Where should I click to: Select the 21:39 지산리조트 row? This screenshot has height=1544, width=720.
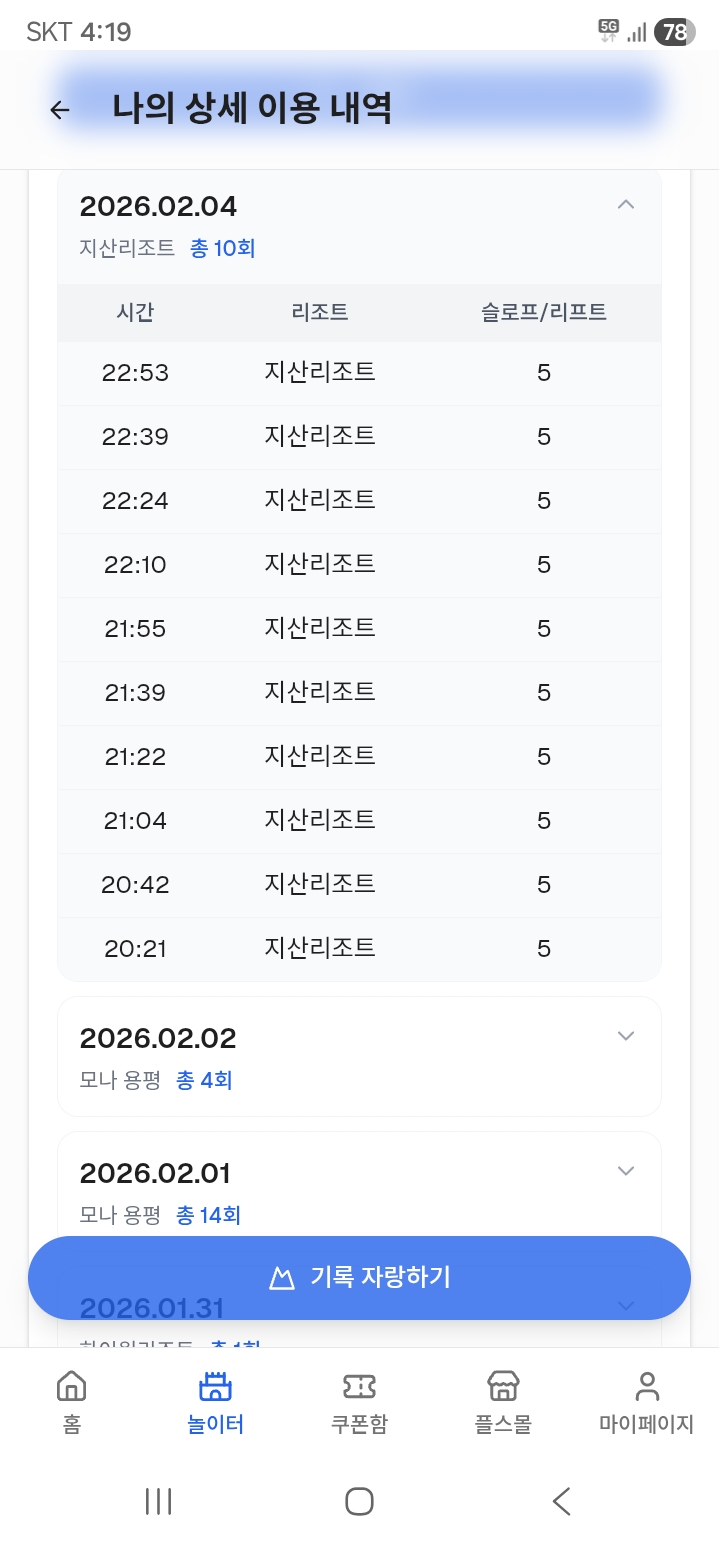359,692
